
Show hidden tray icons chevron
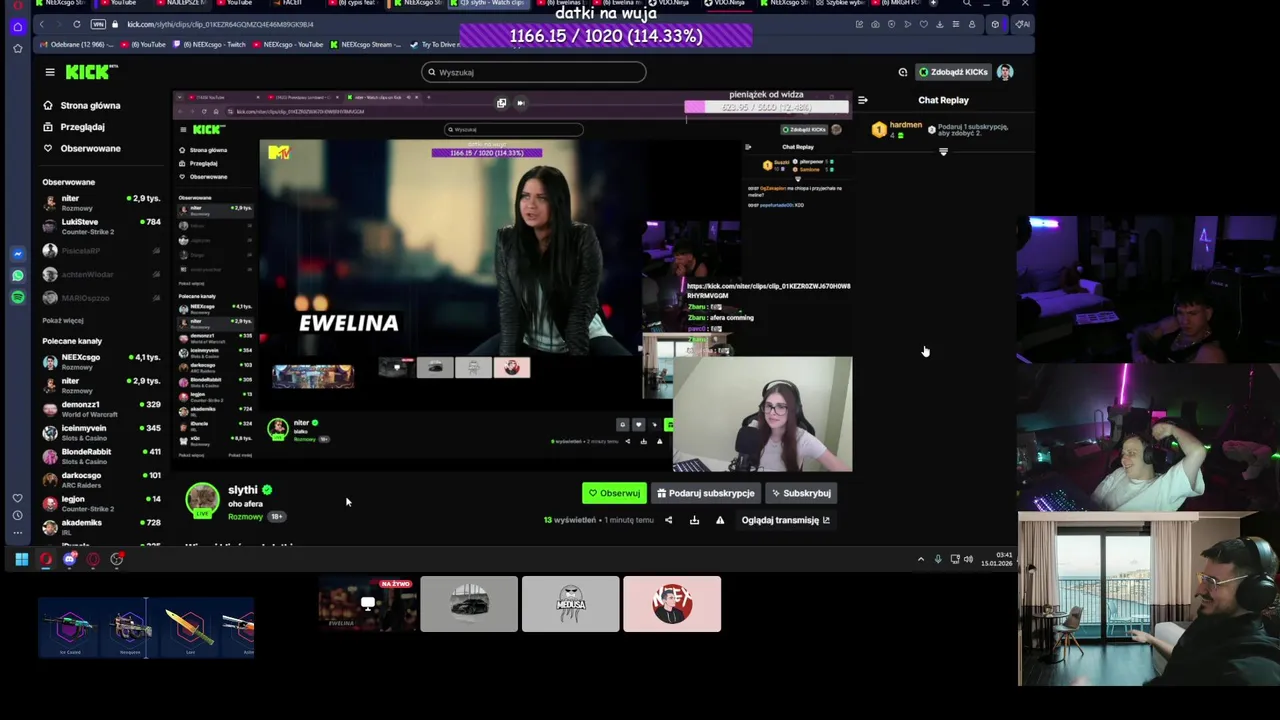[x=921, y=559]
